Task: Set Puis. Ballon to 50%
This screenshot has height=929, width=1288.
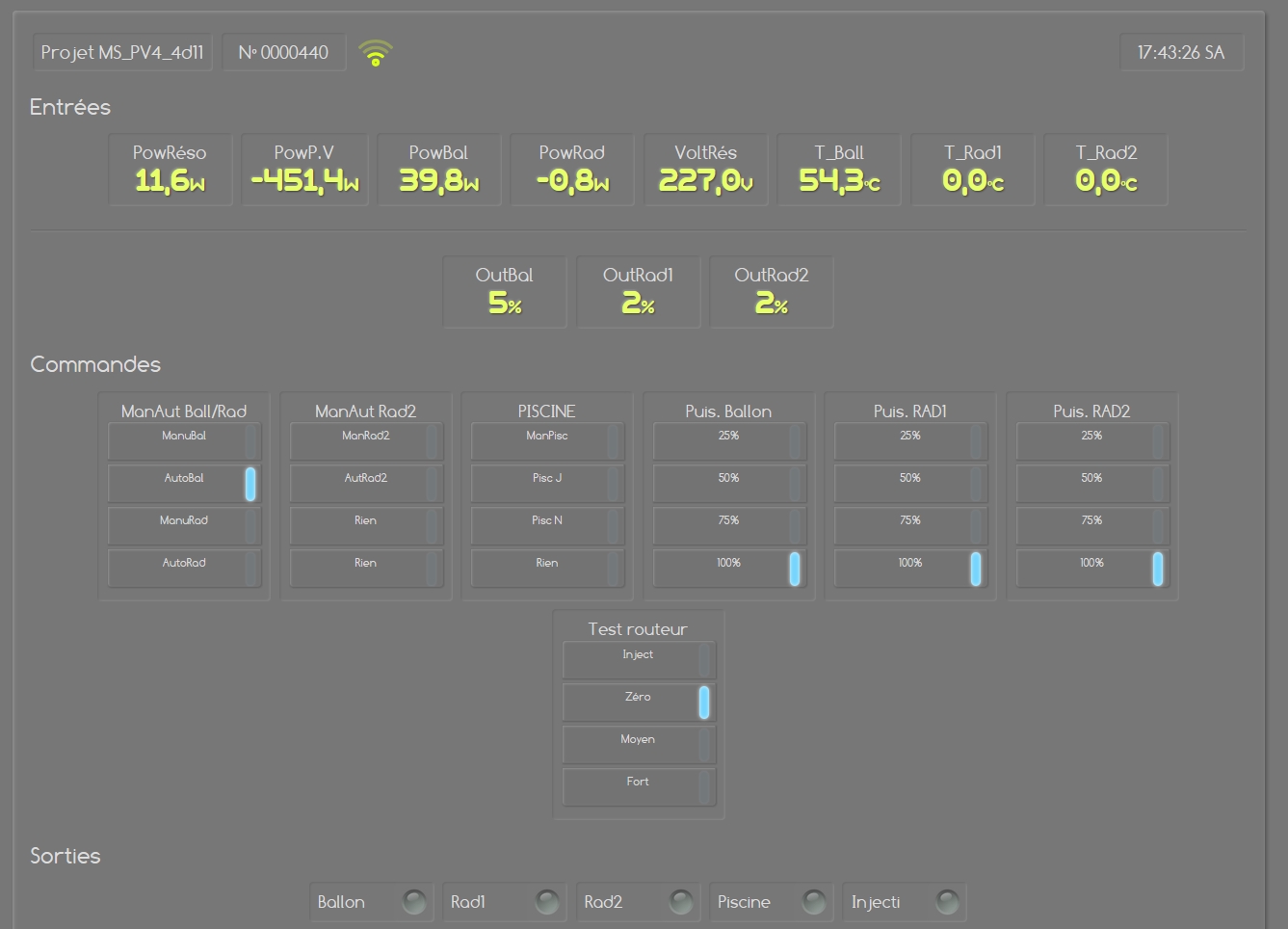Action: click(x=728, y=484)
